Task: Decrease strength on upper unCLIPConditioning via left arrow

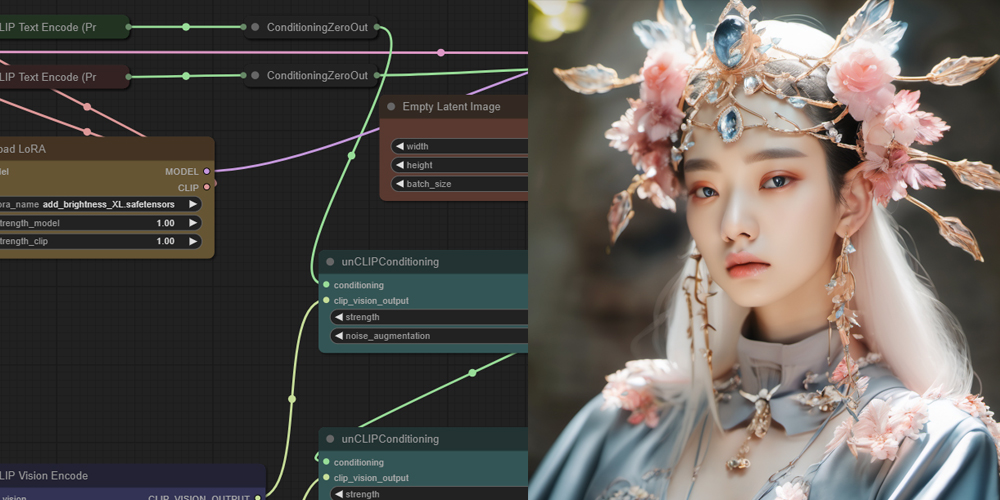Action: 339,317
